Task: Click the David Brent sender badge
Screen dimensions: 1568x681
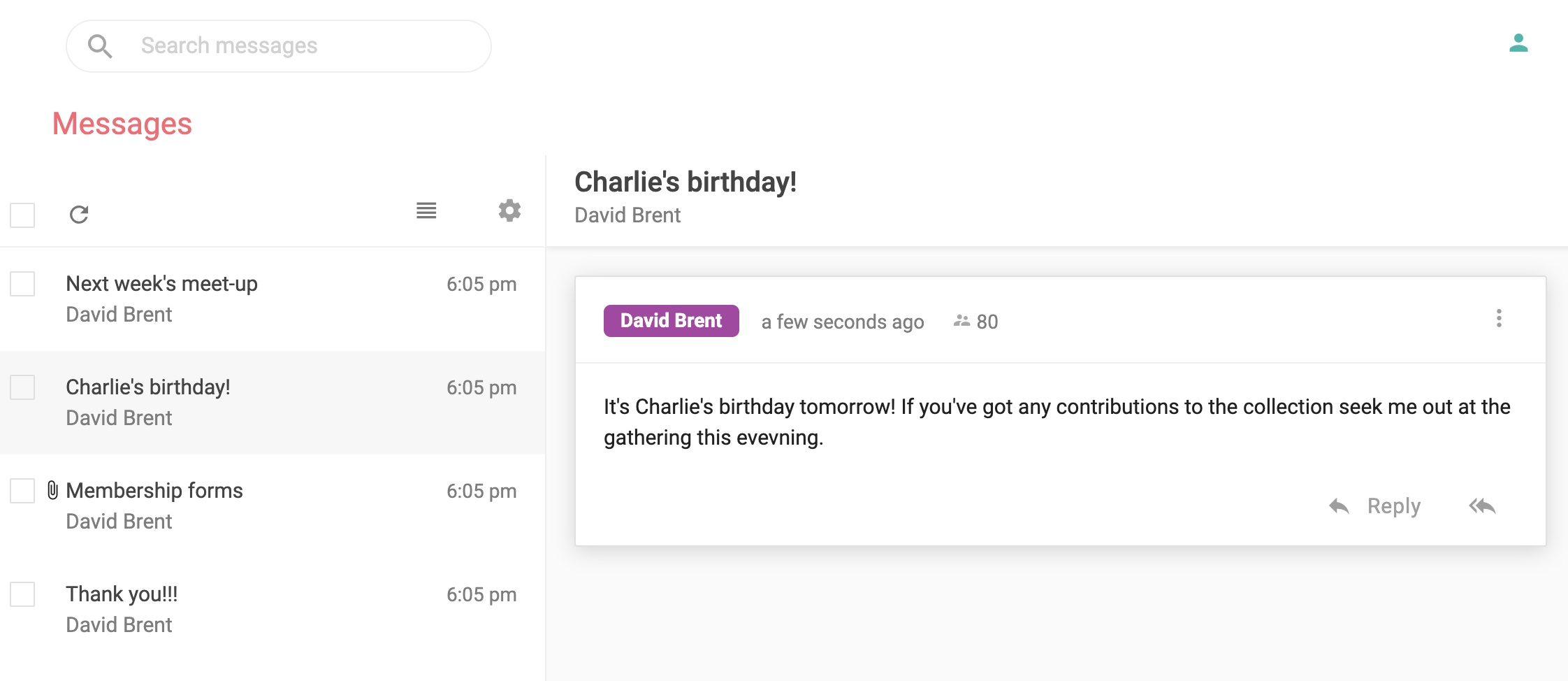Action: (x=672, y=321)
